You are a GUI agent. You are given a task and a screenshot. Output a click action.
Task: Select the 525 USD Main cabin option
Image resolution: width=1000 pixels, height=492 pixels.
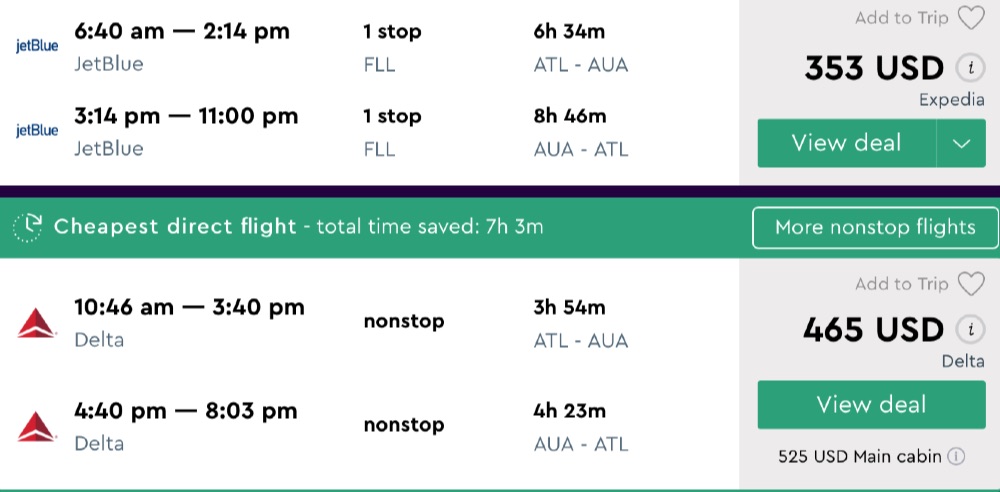860,456
